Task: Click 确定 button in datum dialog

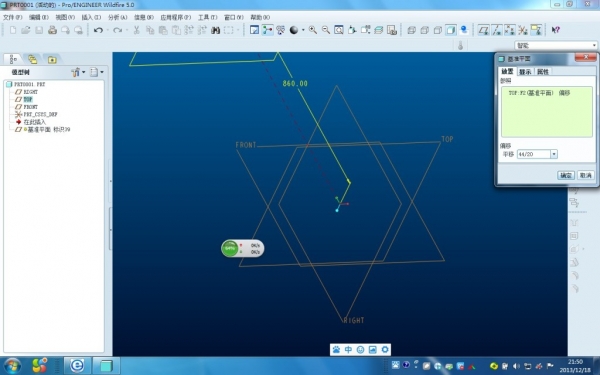Action: (x=566, y=175)
